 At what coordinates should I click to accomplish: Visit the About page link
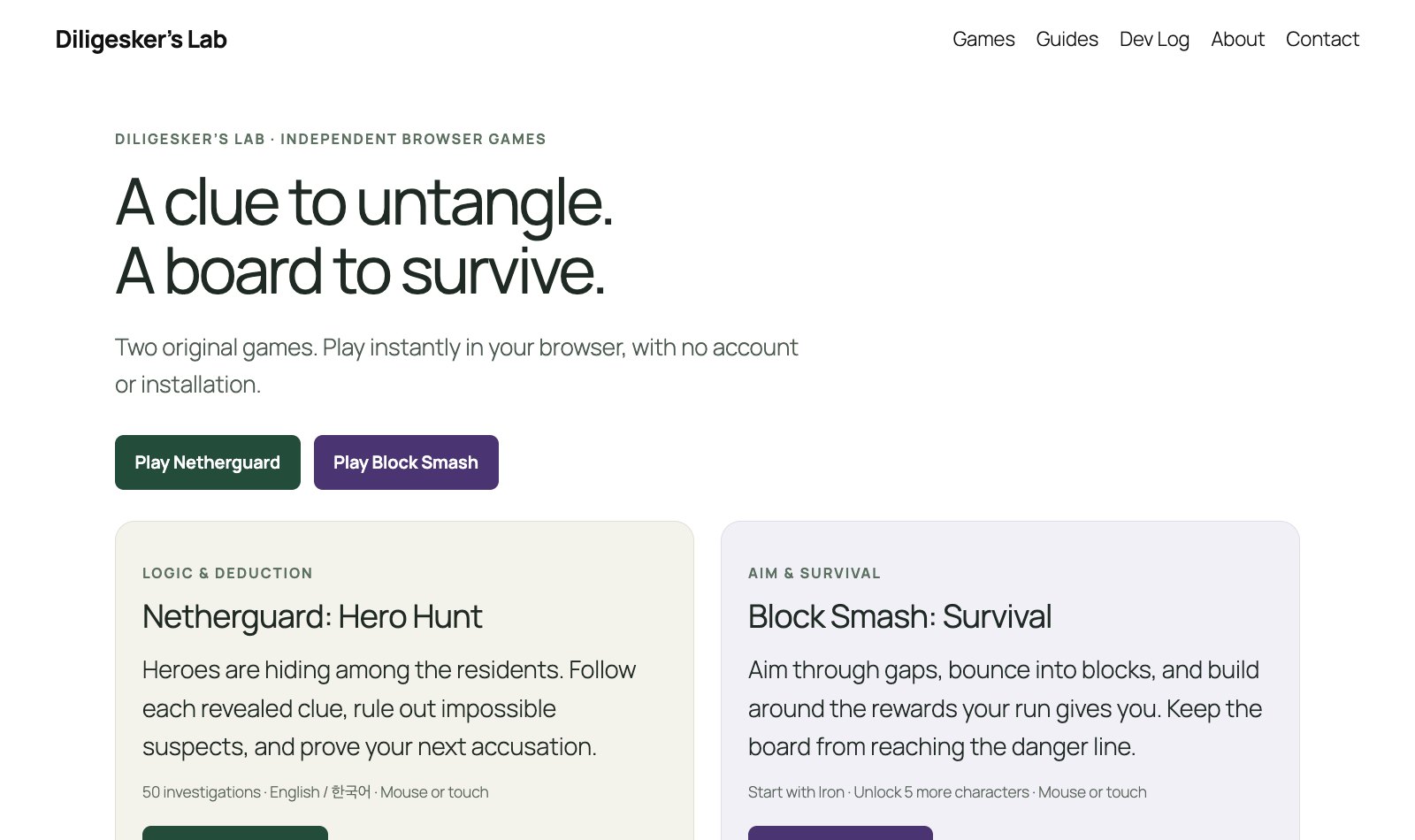coord(1237,40)
